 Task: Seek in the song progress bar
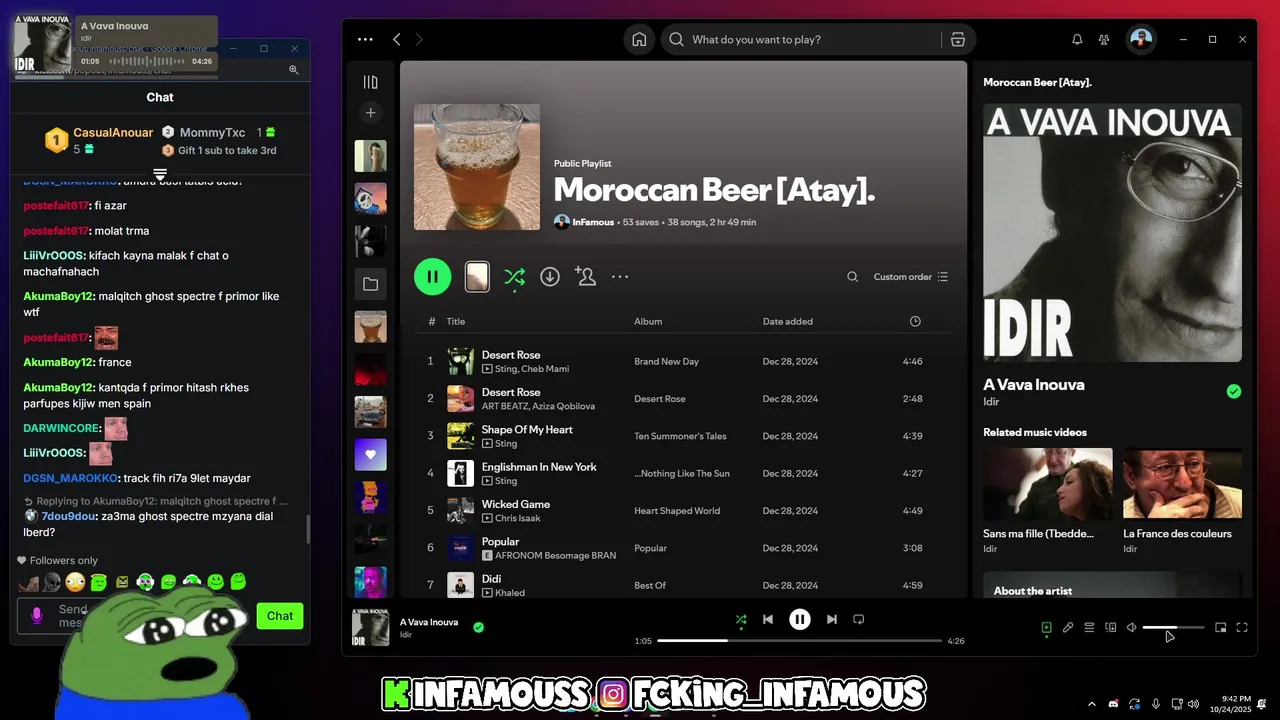tap(800, 640)
